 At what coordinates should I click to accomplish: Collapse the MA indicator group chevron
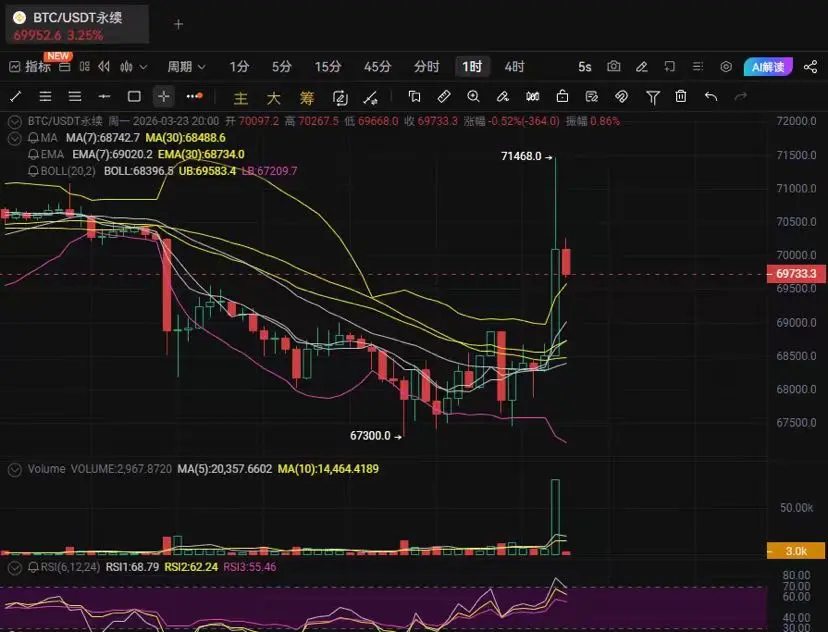[x=14, y=138]
